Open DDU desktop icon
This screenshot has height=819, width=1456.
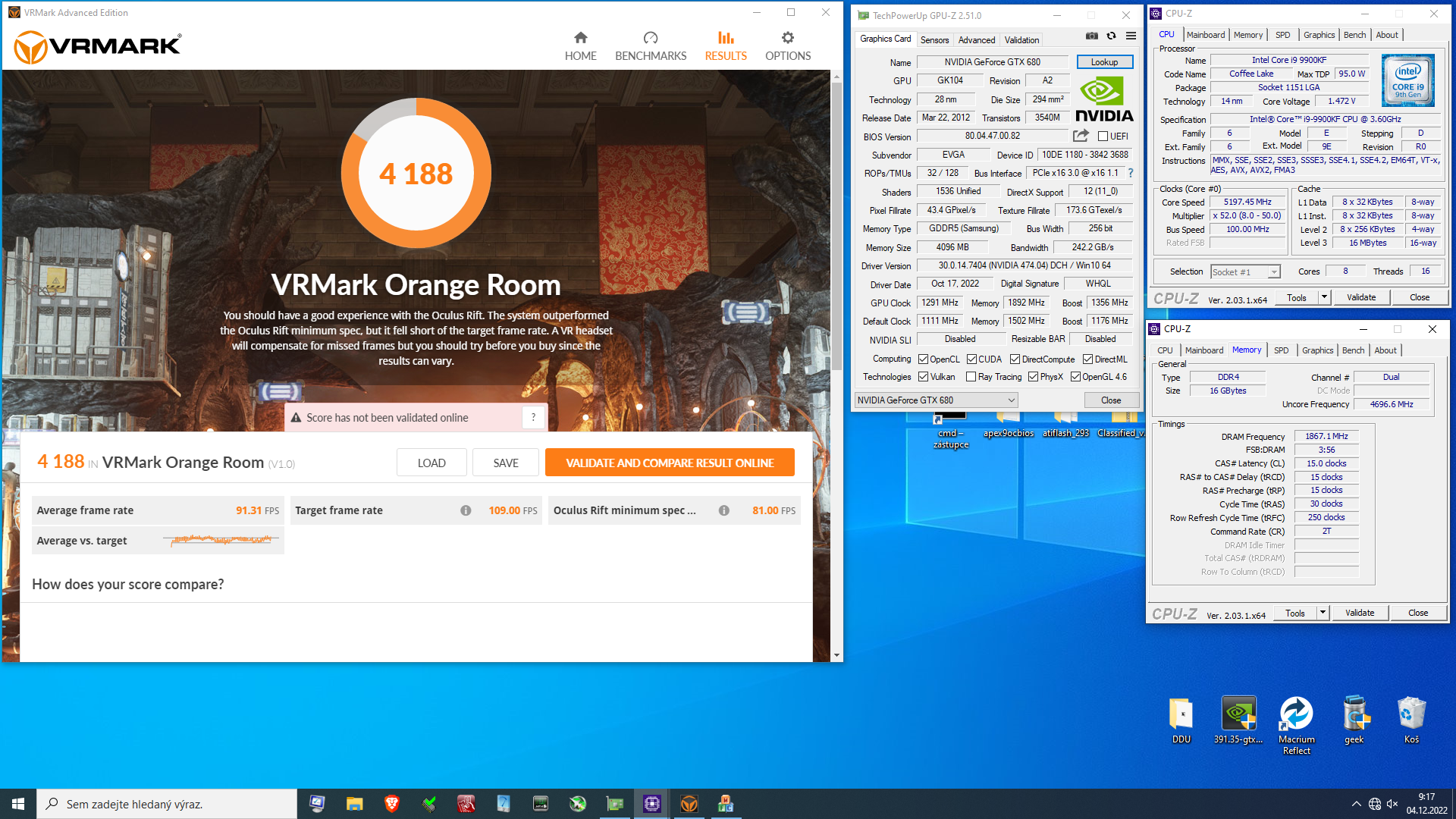[x=1181, y=720]
